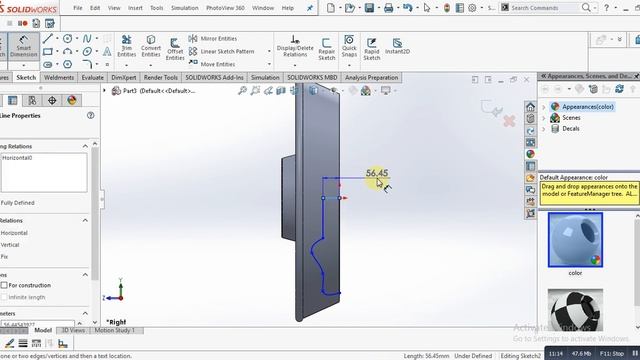Check the For construction checkbox
The image size is (640, 360).
(4, 285)
